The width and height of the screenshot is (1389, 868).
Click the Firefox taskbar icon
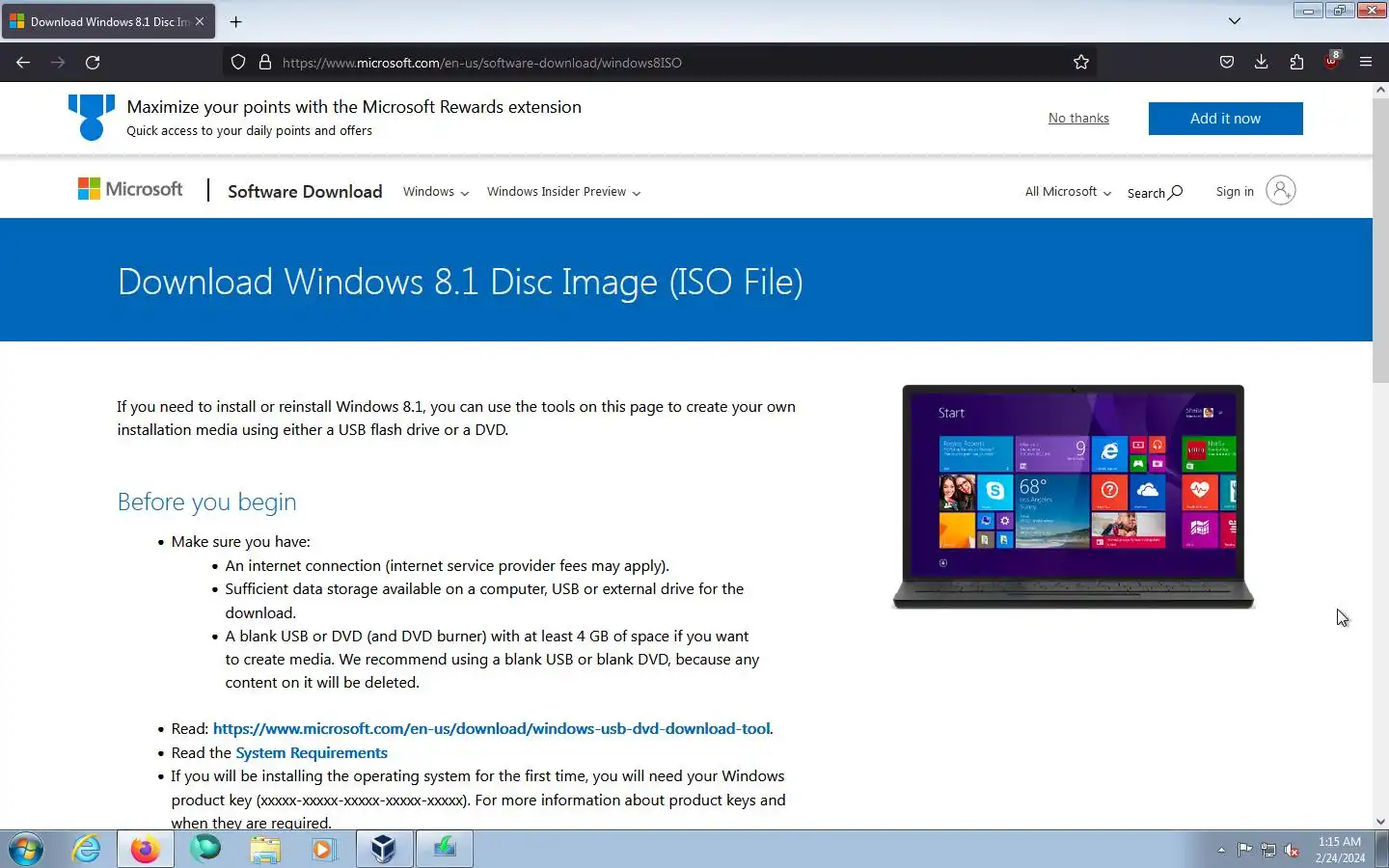click(x=146, y=850)
